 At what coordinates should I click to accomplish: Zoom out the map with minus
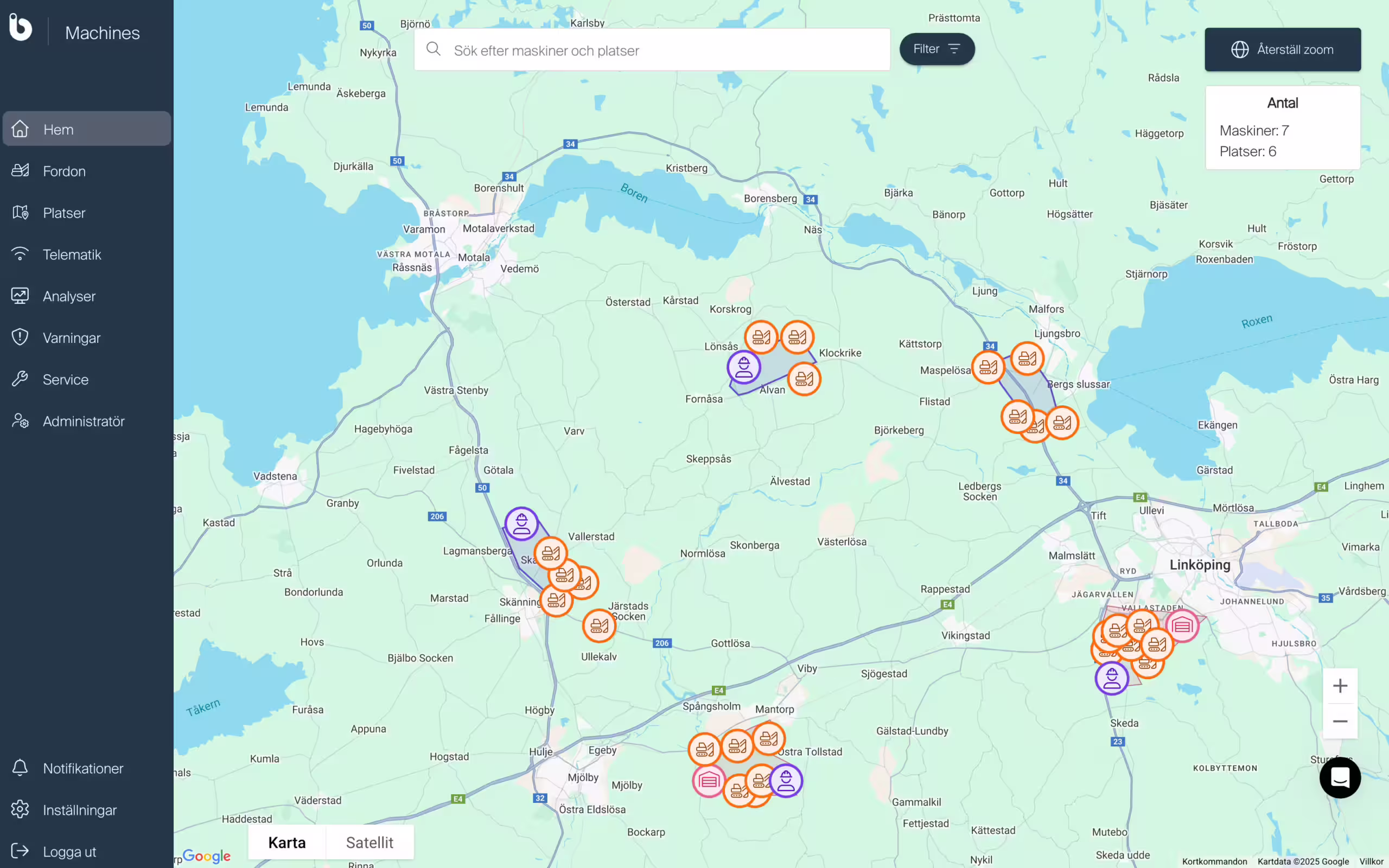(1340, 721)
